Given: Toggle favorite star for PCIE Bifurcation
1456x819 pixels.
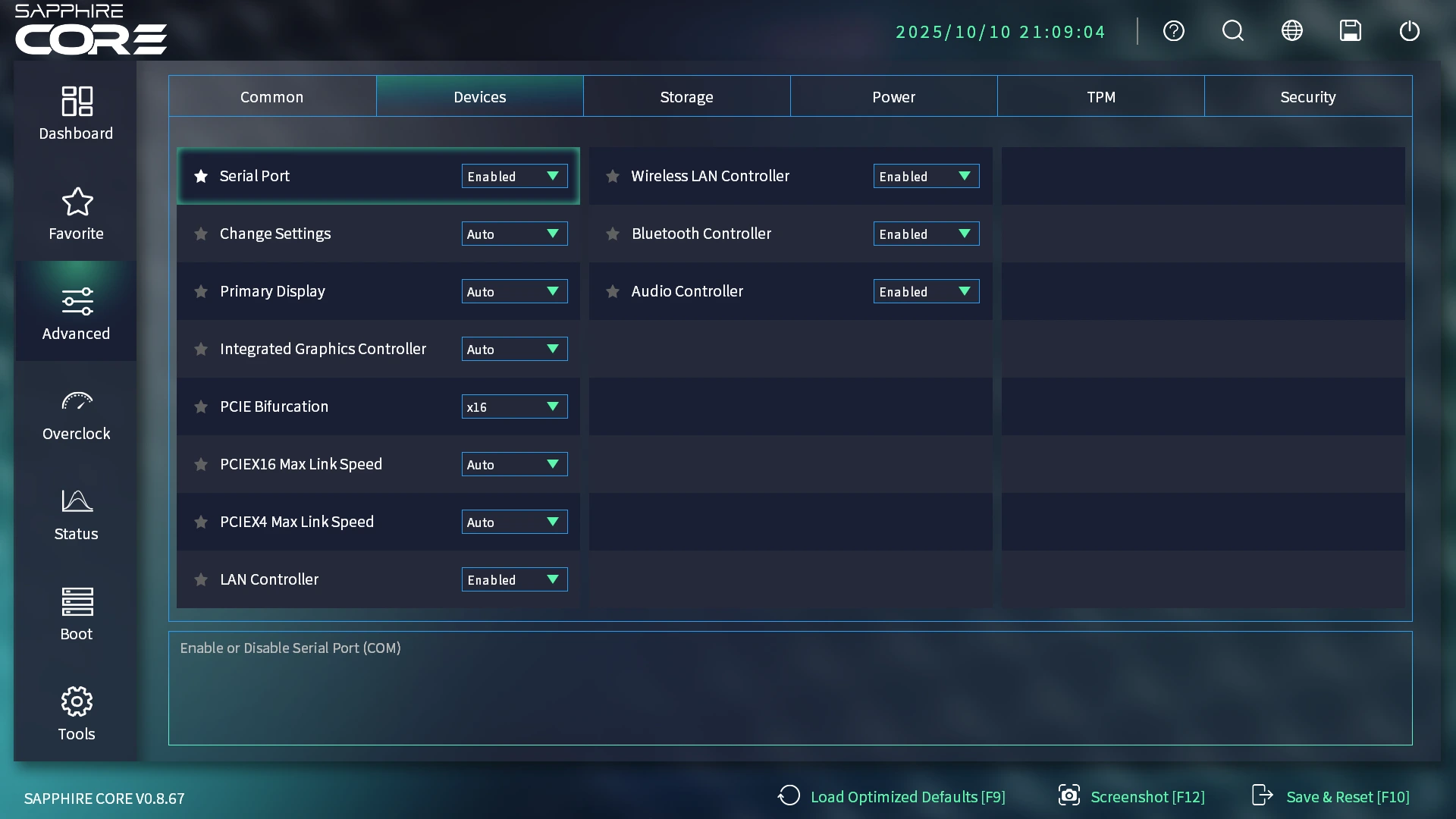Looking at the screenshot, I should (201, 406).
